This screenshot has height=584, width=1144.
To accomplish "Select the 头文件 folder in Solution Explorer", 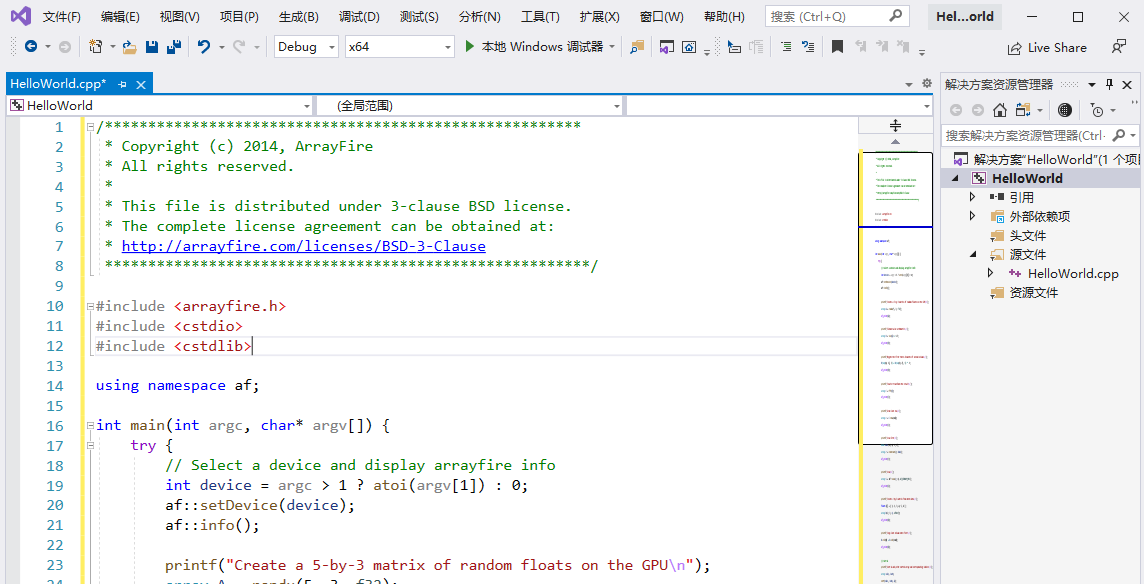I will 1018,235.
